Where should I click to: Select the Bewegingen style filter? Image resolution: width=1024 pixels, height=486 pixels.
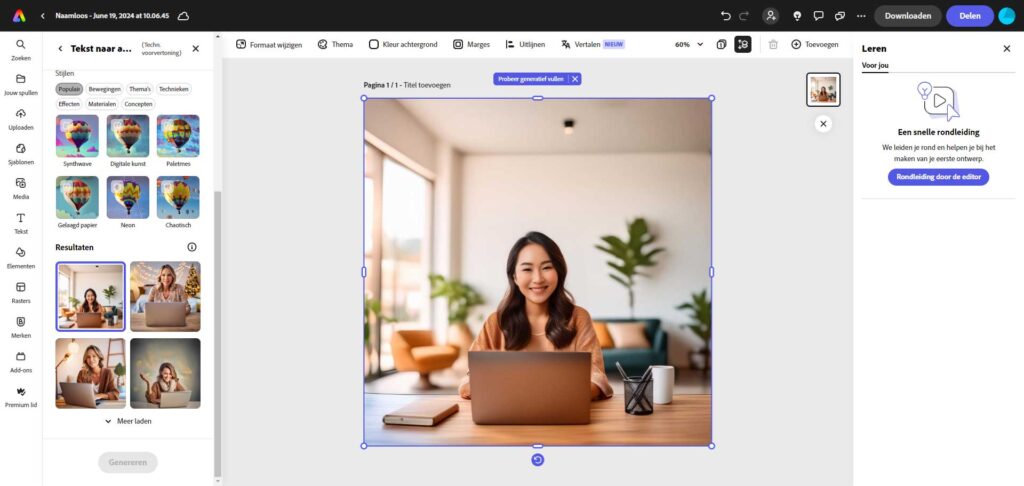coord(104,89)
